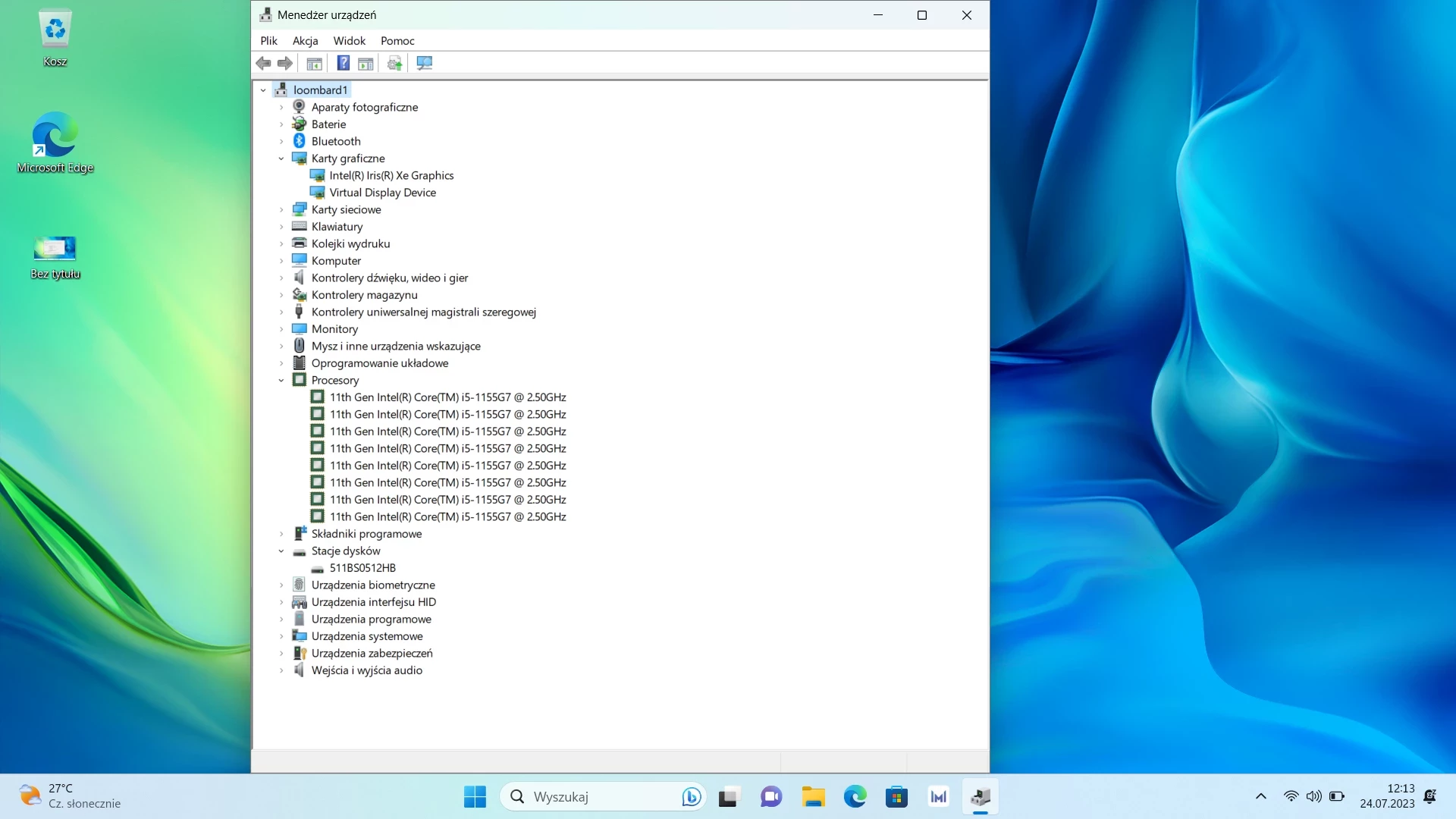1456x819 pixels.
Task: Click the mouse icon beside Mysz category
Action: [299, 346]
